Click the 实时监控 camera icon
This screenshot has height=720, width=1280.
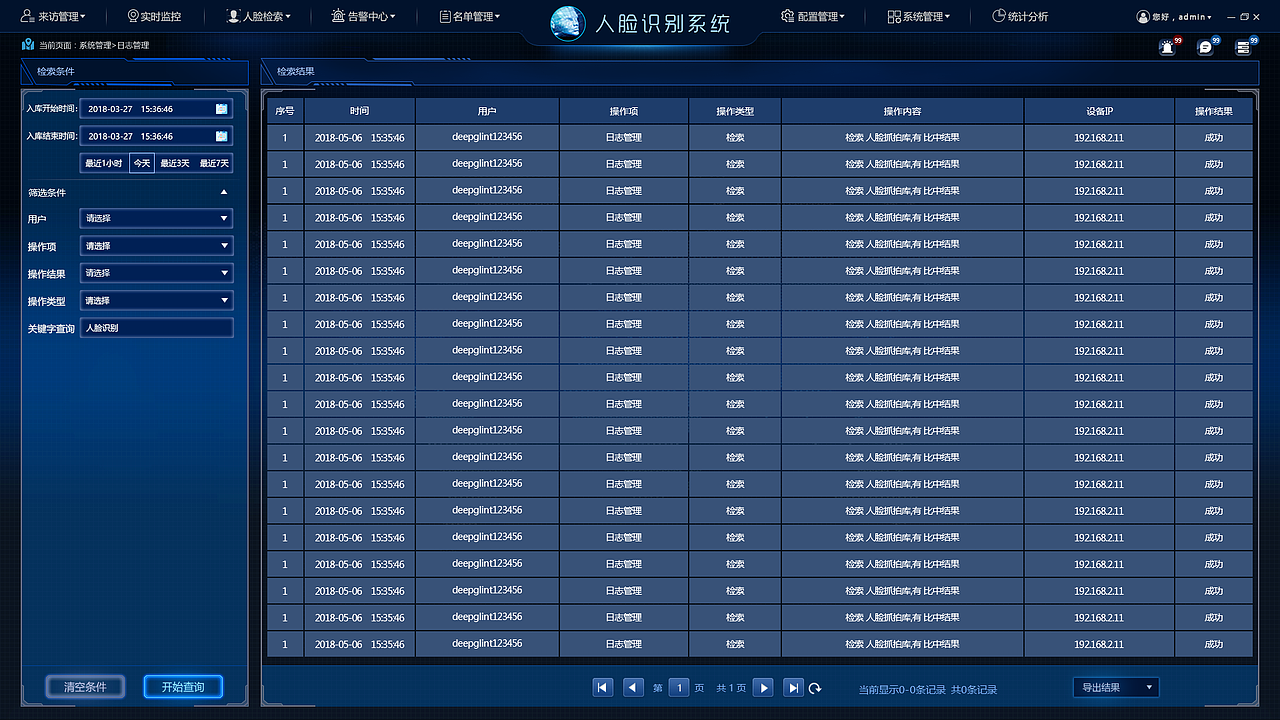tap(133, 16)
